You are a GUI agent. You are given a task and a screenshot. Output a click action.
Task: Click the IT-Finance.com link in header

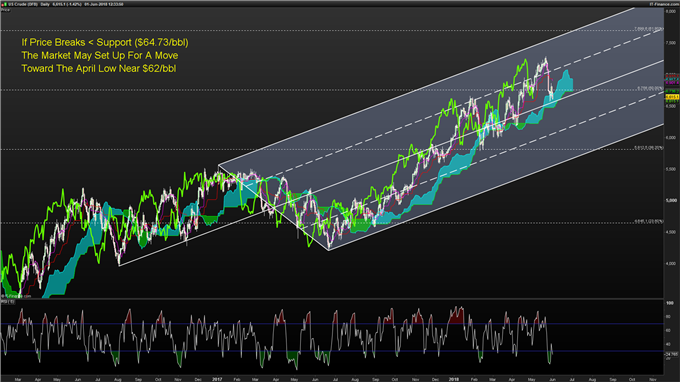click(x=662, y=4)
